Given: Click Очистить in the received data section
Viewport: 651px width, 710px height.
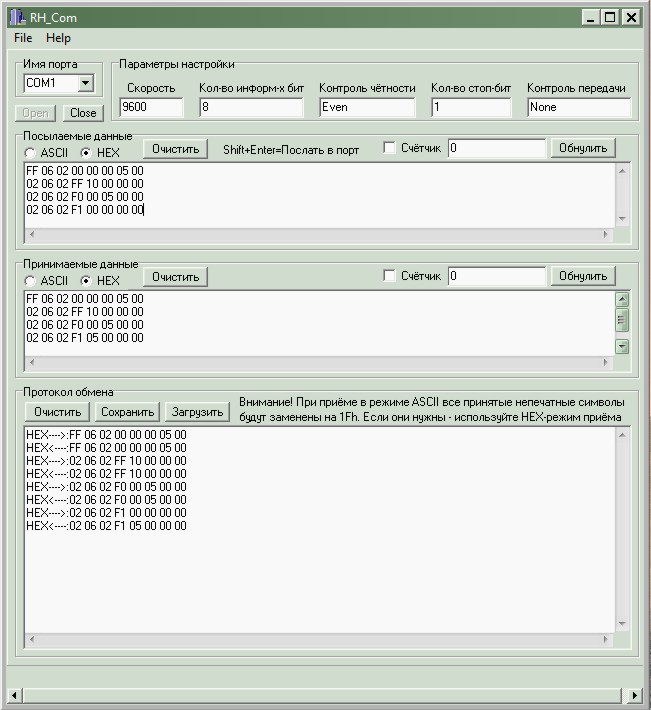Looking at the screenshot, I should (x=175, y=277).
